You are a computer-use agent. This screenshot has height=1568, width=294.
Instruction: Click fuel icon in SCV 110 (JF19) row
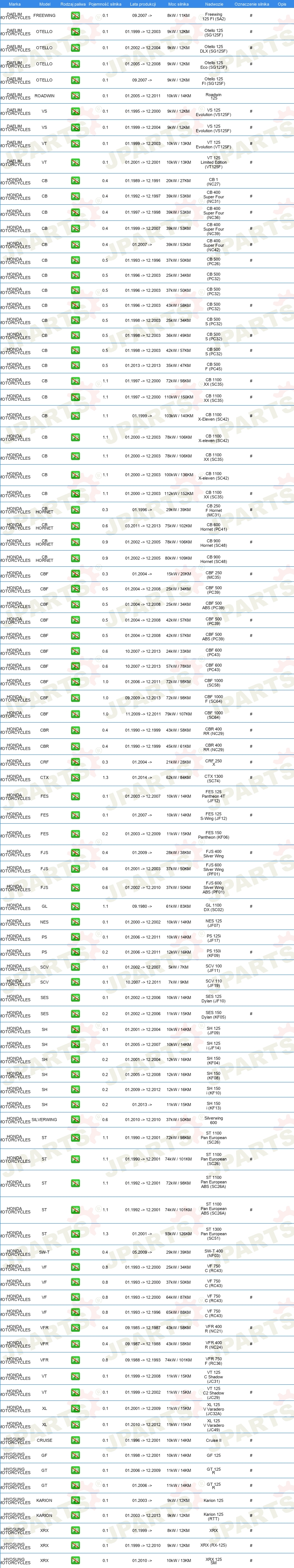point(75,982)
